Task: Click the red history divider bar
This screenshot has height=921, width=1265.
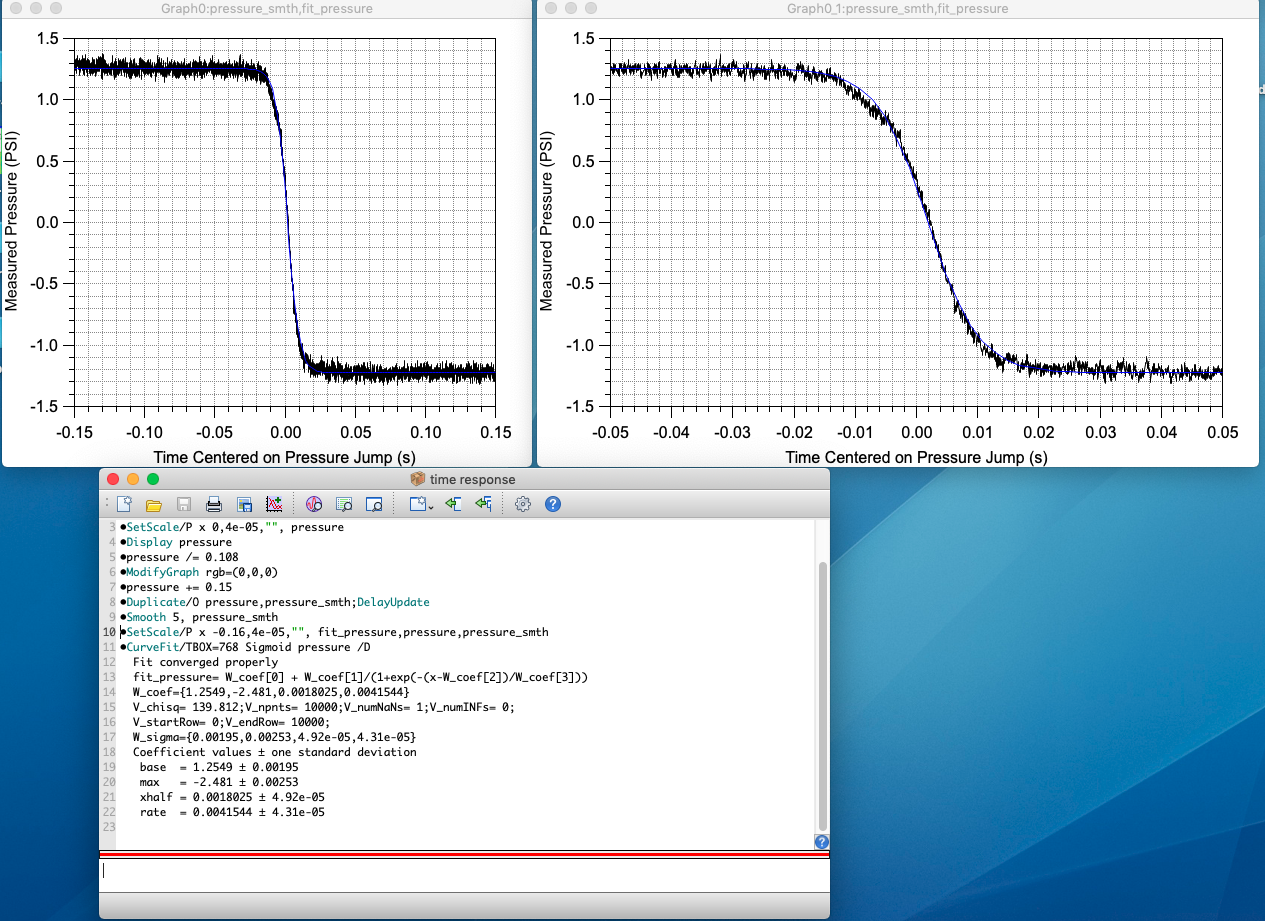Action: point(464,854)
